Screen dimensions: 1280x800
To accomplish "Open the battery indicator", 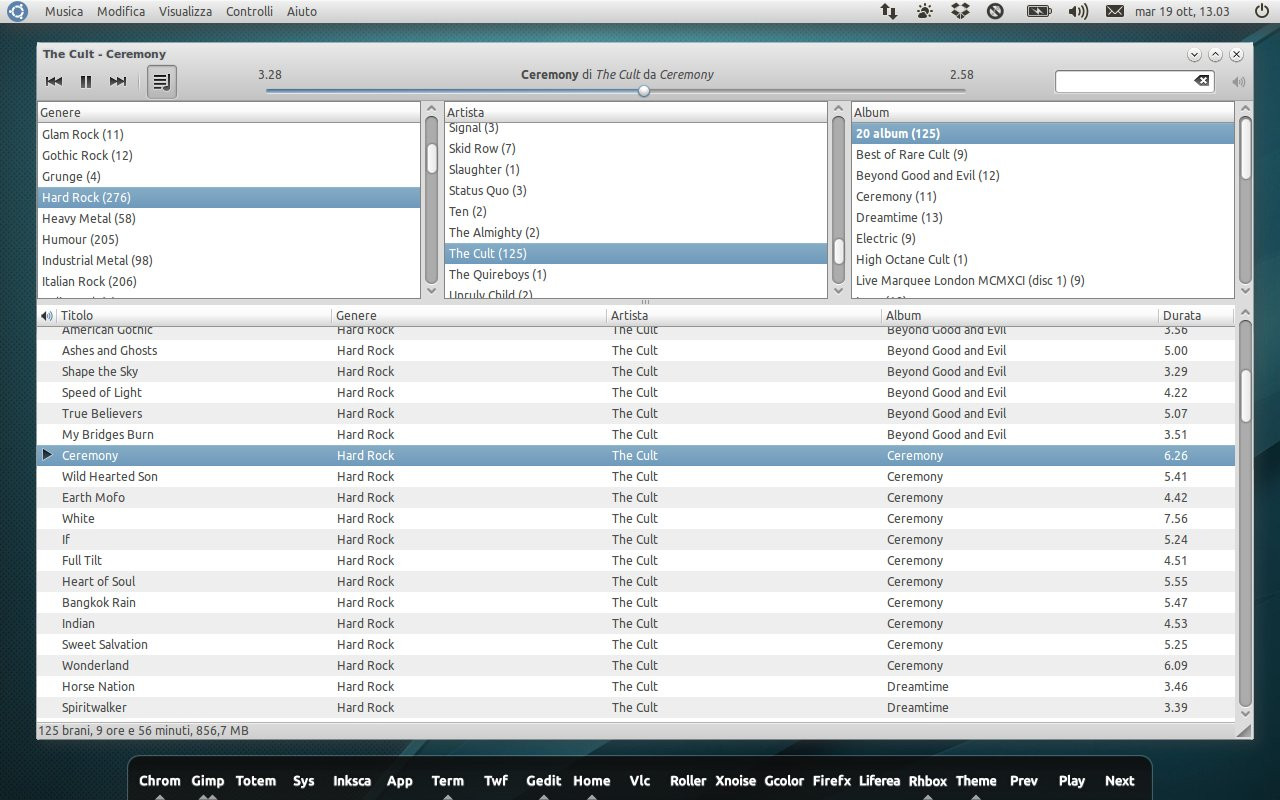I will 1039,11.
